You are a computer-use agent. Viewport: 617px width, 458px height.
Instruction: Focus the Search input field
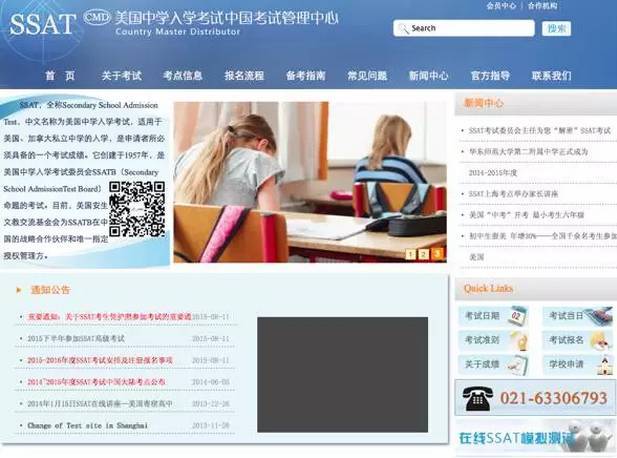[464, 28]
